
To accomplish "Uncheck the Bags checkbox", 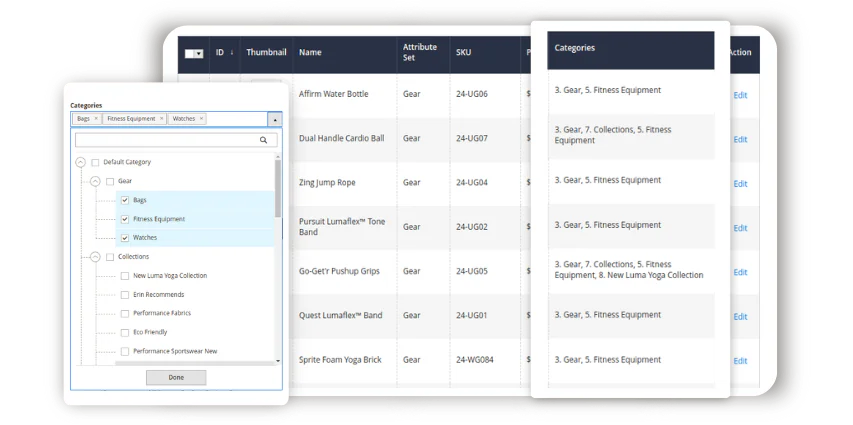I will (125, 200).
